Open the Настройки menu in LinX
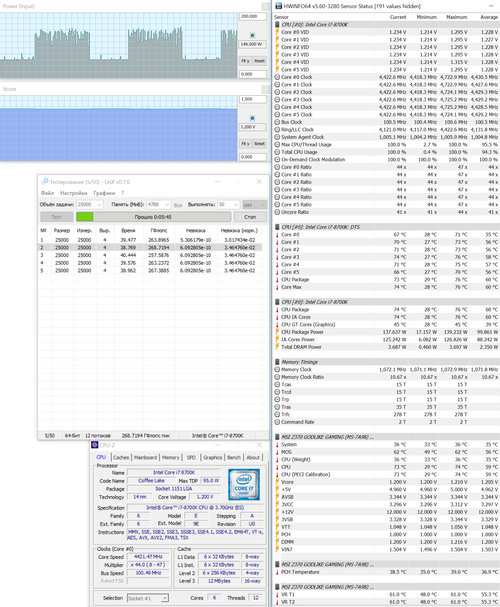This screenshot has width=500, height=607. (x=74, y=193)
